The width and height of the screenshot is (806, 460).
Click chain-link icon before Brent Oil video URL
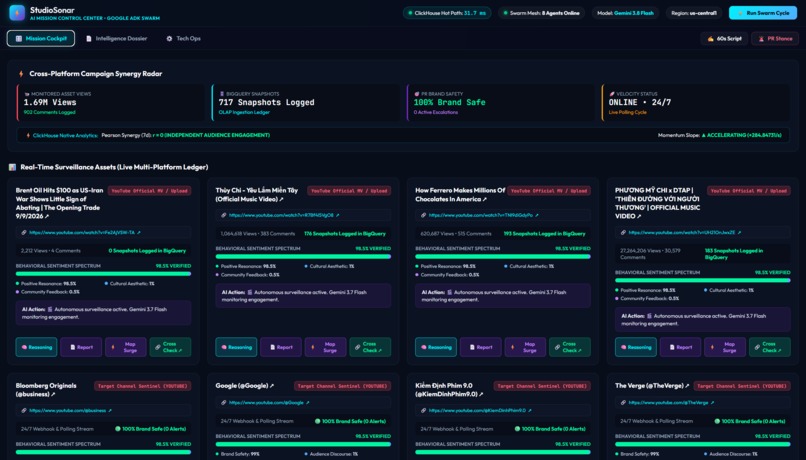point(24,232)
